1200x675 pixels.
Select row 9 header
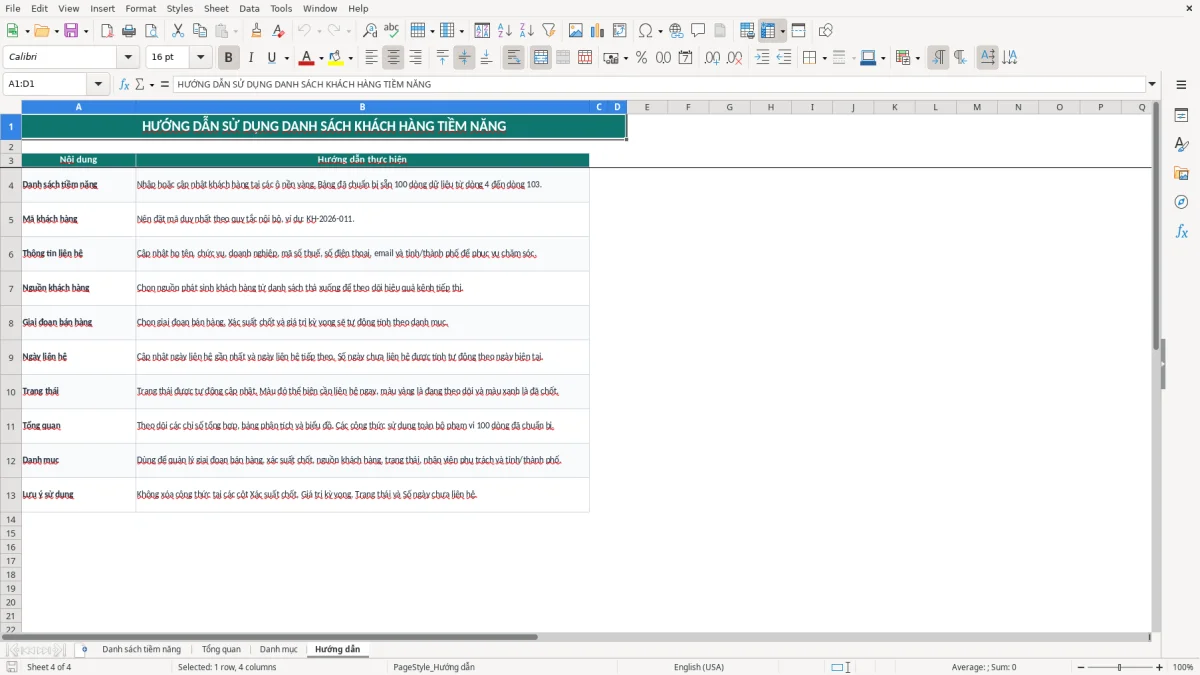(10, 357)
